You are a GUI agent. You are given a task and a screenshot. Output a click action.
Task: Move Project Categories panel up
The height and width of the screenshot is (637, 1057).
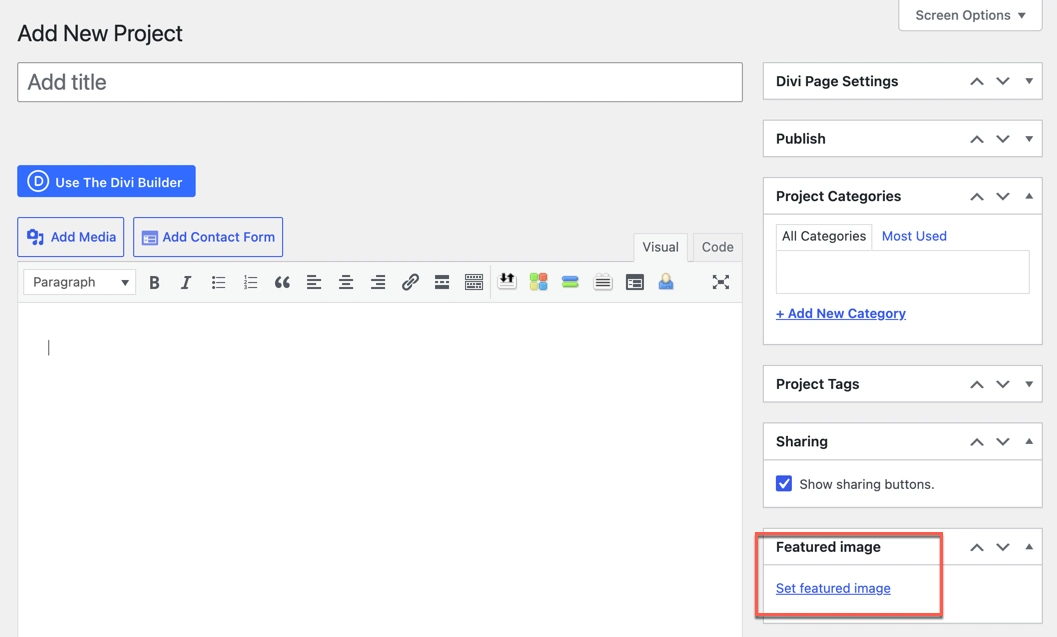[x=977, y=197]
